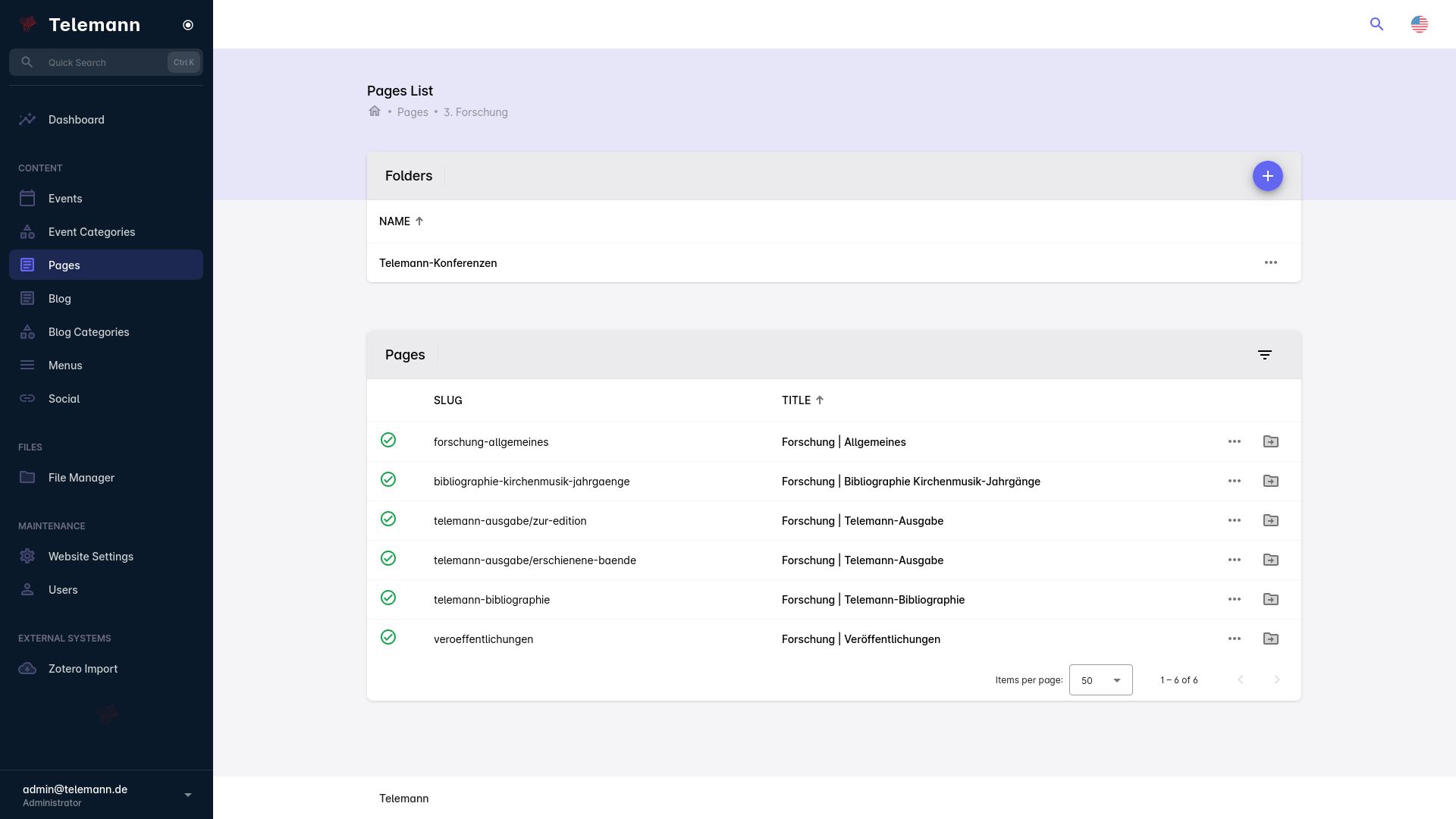
Task: Open Events in the sidebar
Action: click(x=65, y=199)
